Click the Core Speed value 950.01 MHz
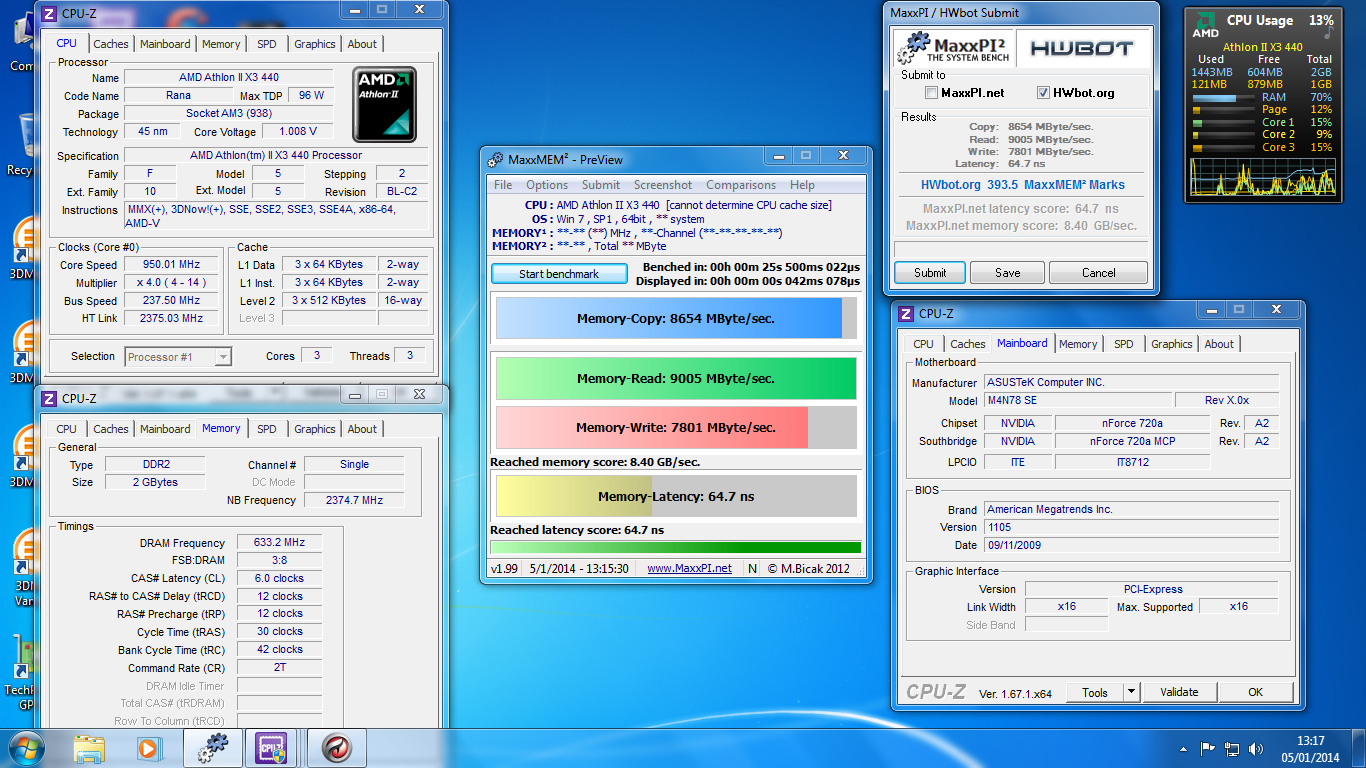 pyautogui.click(x=170, y=265)
